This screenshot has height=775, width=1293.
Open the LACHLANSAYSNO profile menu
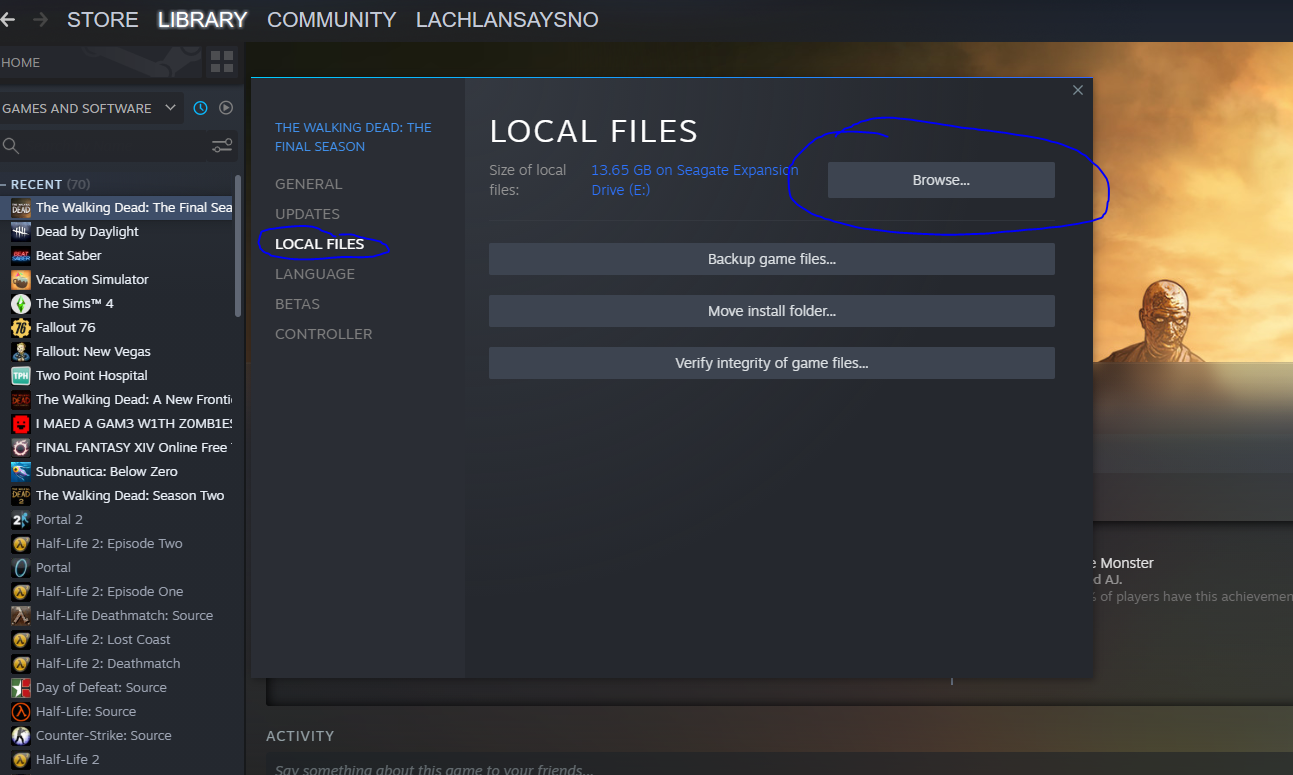tap(507, 19)
